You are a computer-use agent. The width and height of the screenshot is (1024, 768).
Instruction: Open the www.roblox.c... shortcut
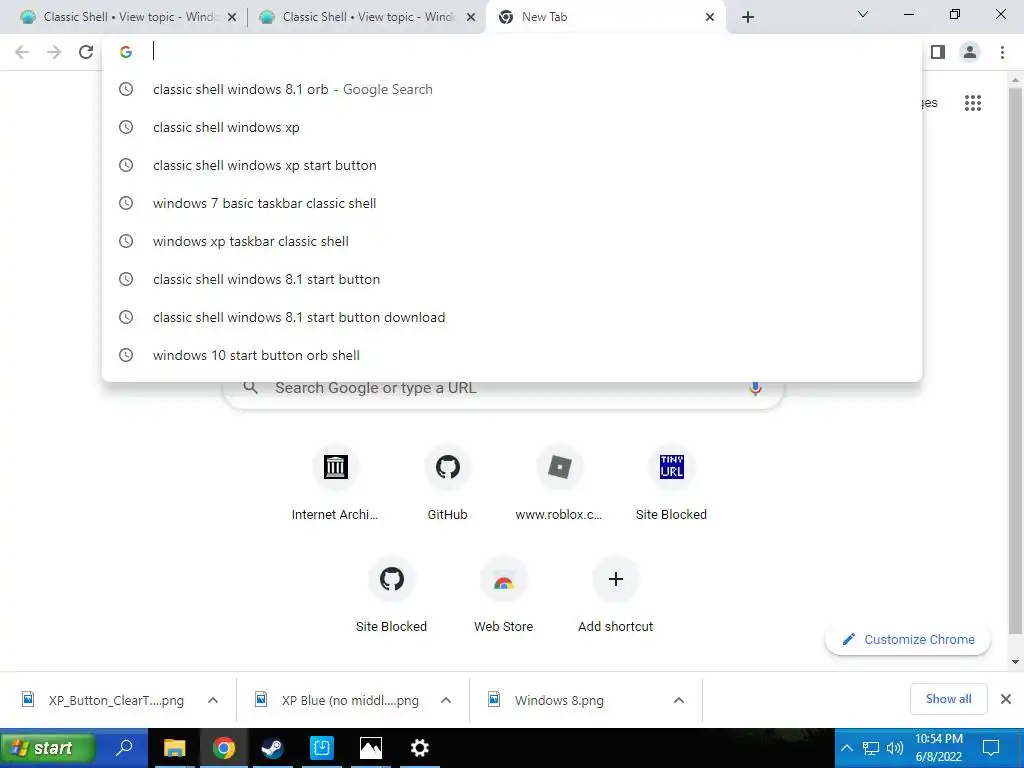click(x=559, y=483)
